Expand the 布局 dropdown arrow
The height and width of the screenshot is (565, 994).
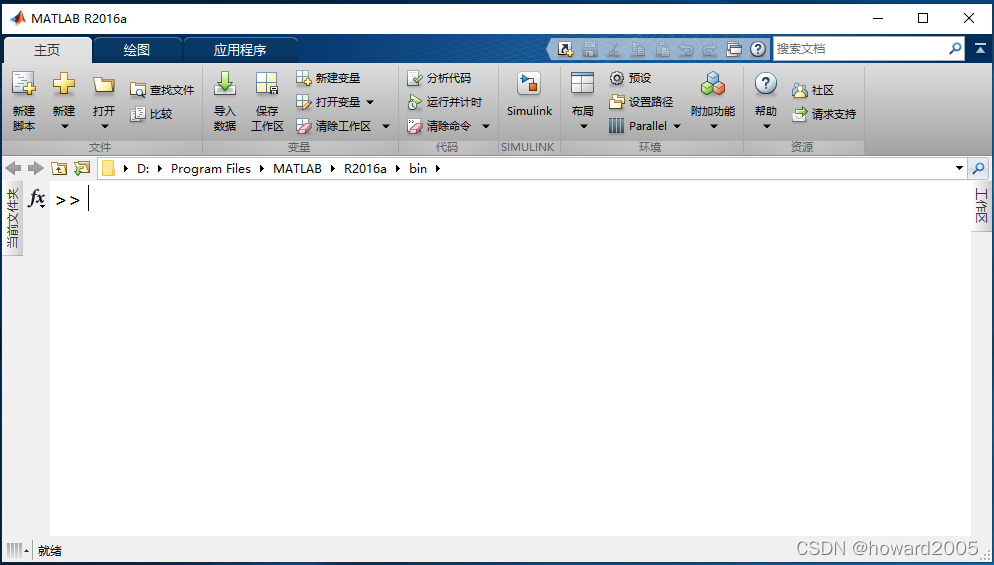pyautogui.click(x=583, y=126)
